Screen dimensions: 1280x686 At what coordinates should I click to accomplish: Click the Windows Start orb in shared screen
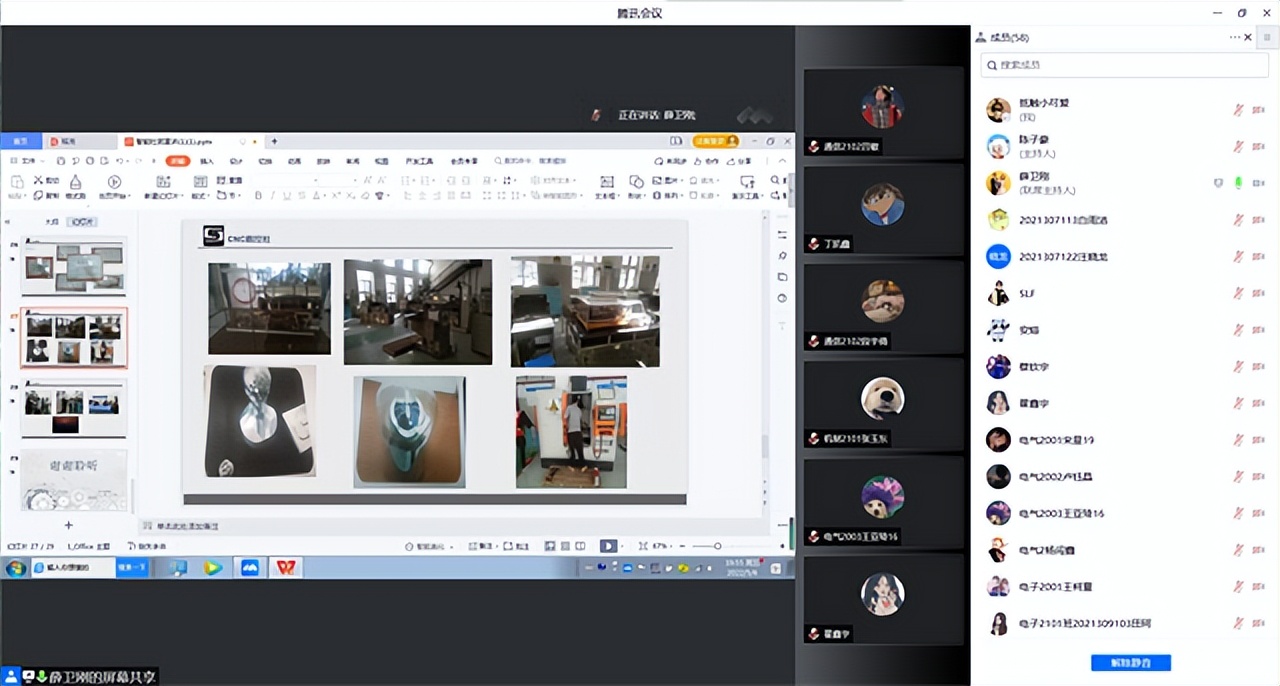pyautogui.click(x=15, y=567)
